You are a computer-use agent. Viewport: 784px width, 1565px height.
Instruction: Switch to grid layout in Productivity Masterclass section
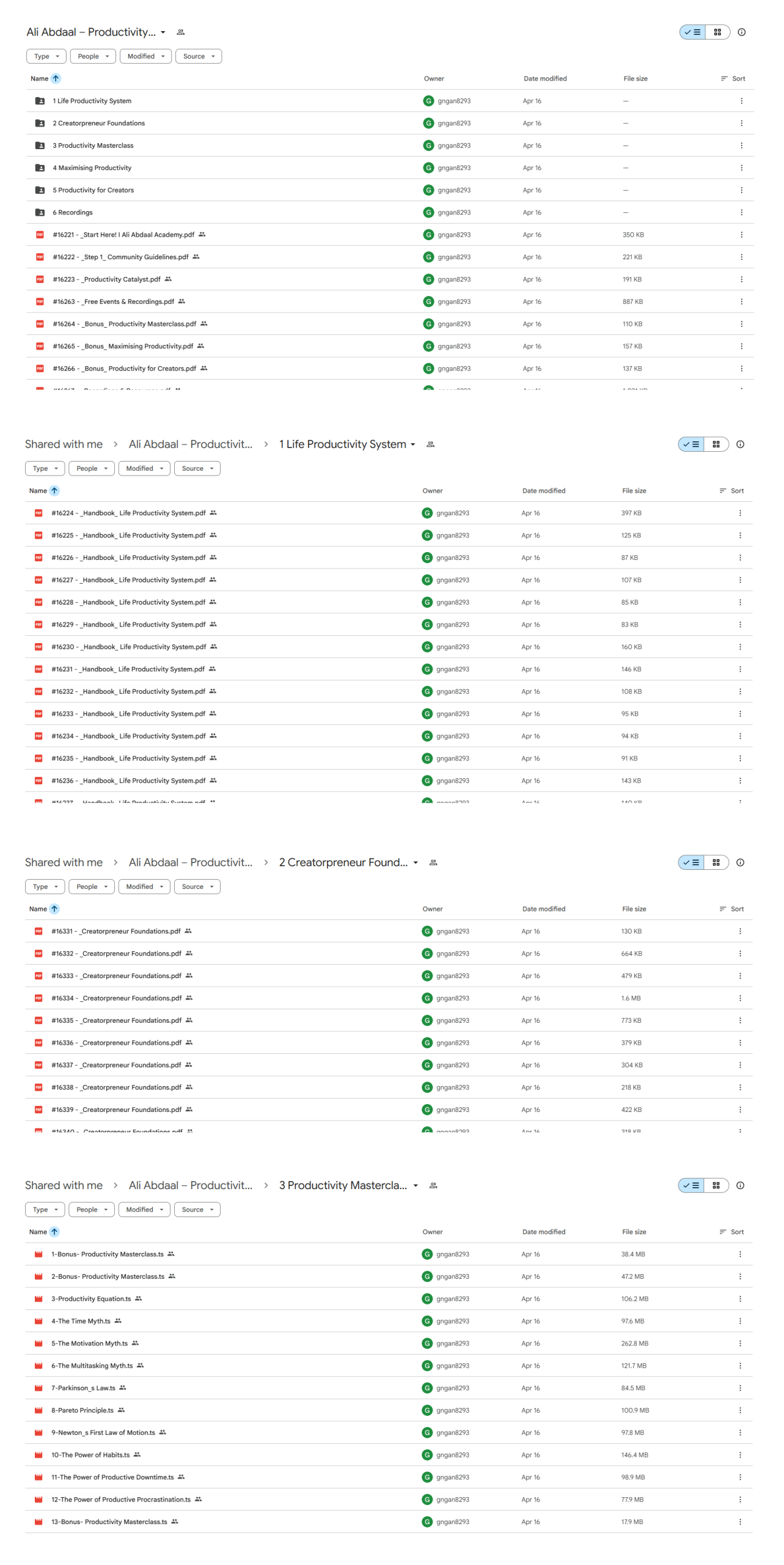(716, 1184)
